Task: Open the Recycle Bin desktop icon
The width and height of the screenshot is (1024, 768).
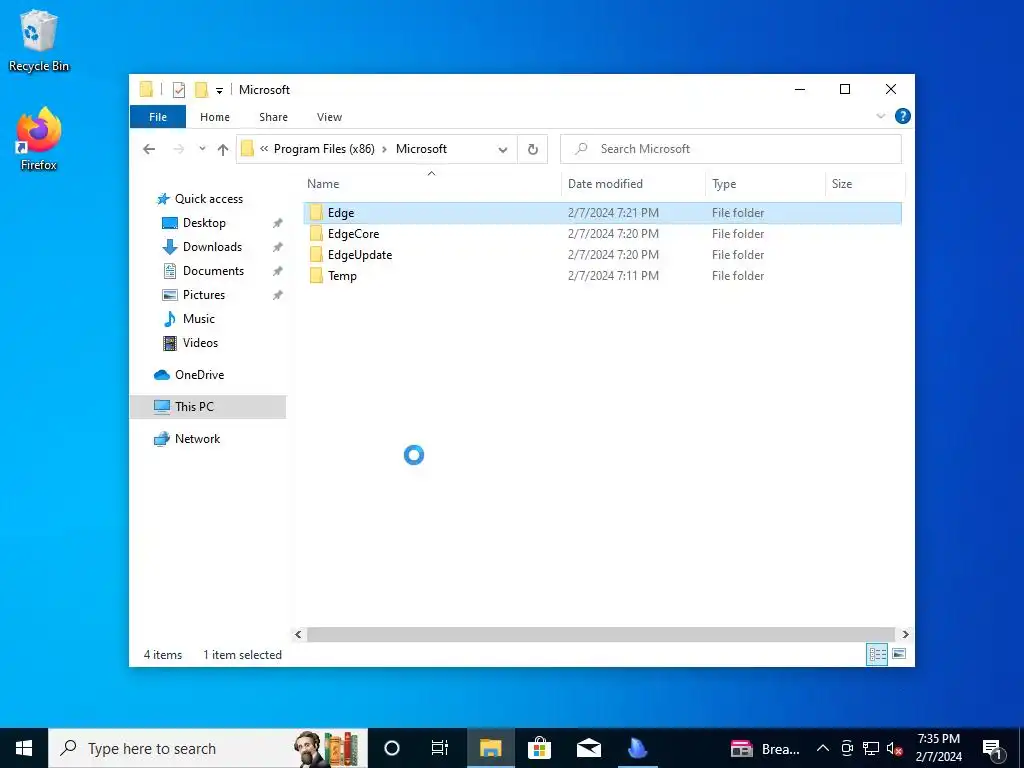Action: click(39, 40)
